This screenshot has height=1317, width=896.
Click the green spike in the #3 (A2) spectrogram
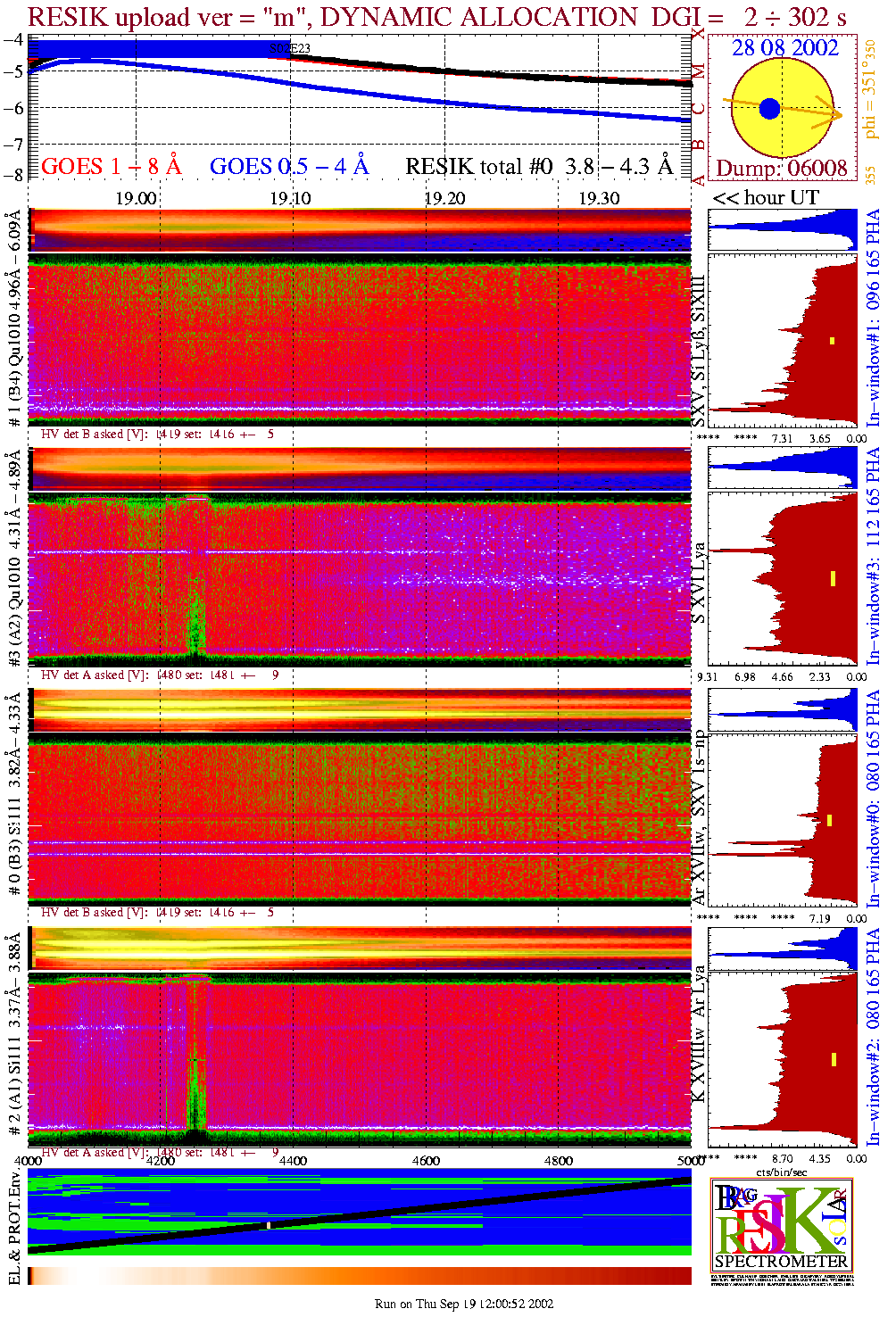tap(195, 625)
